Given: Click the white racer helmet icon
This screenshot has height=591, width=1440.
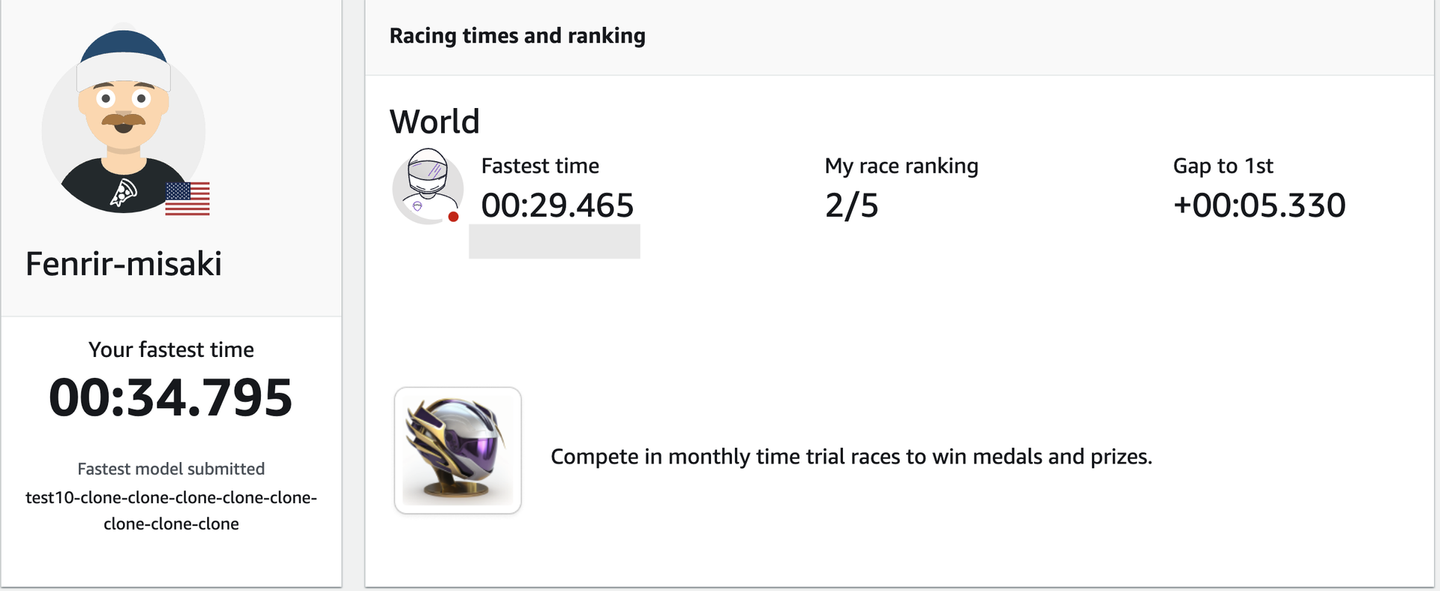Looking at the screenshot, I should (x=427, y=183).
